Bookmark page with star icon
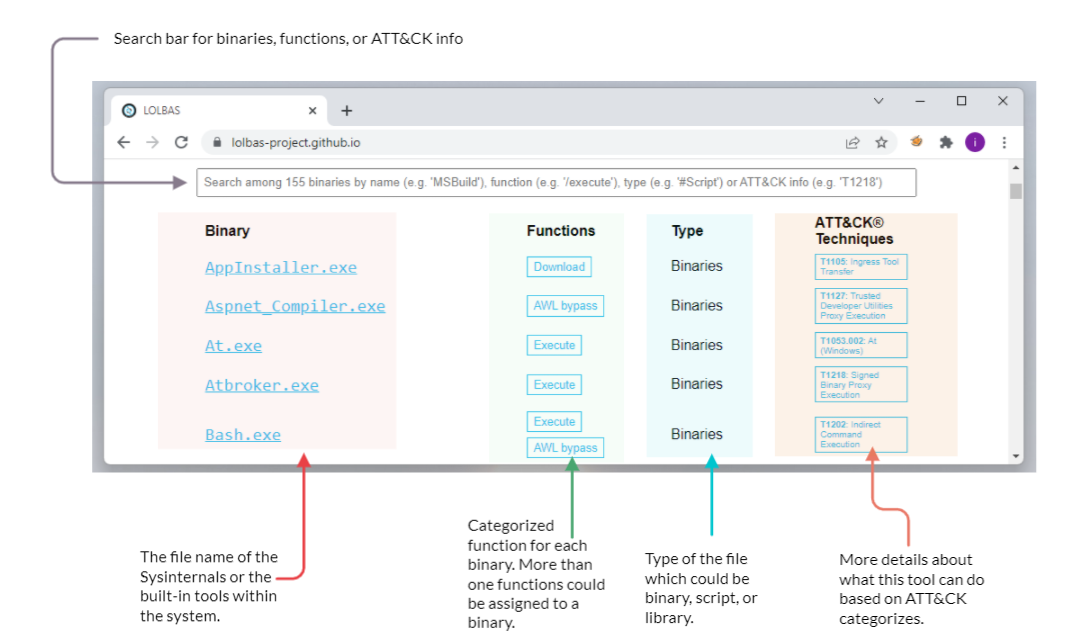The image size is (1071, 633). [881, 143]
